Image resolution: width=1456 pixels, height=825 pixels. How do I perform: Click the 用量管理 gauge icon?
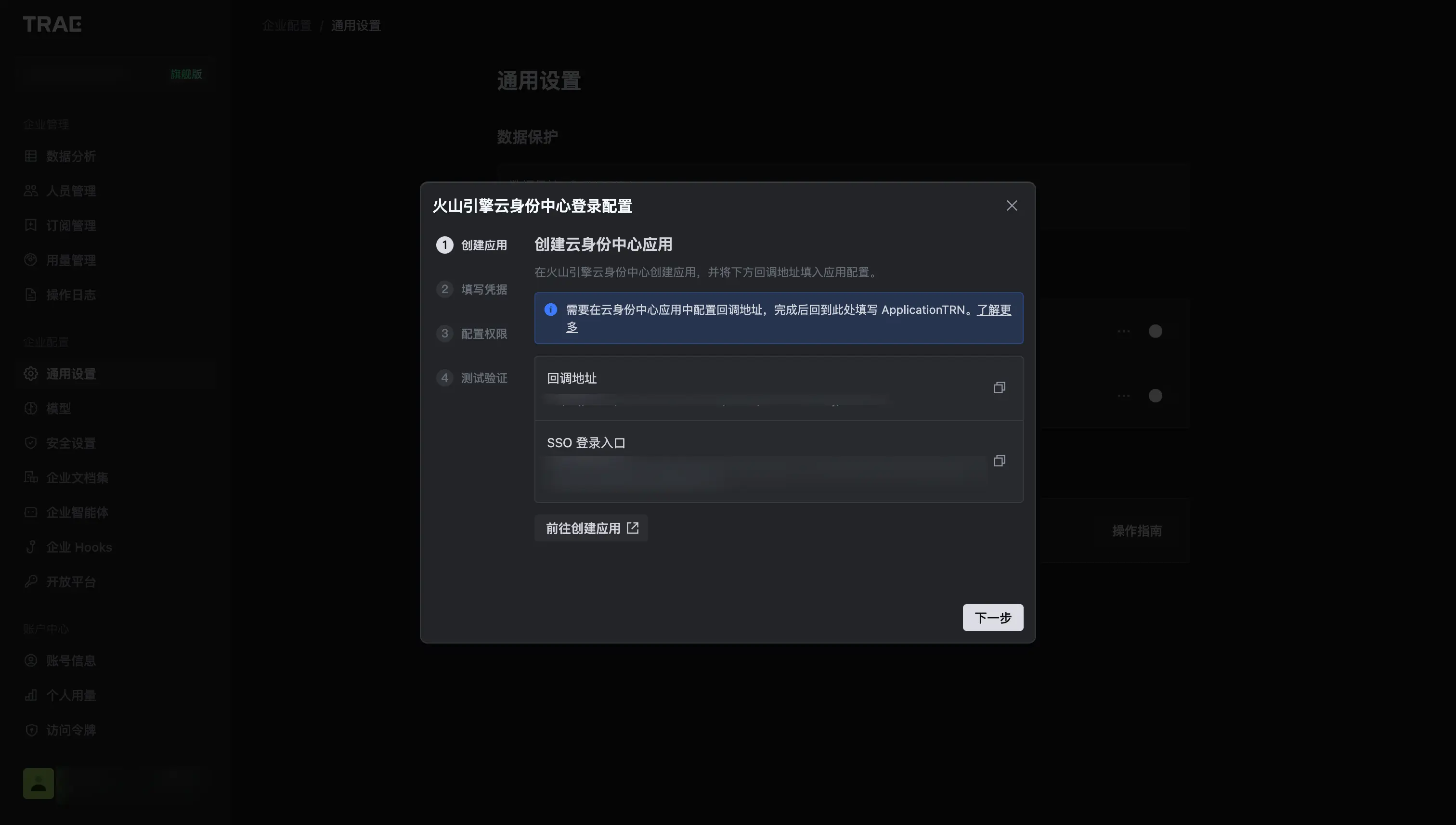[31, 260]
